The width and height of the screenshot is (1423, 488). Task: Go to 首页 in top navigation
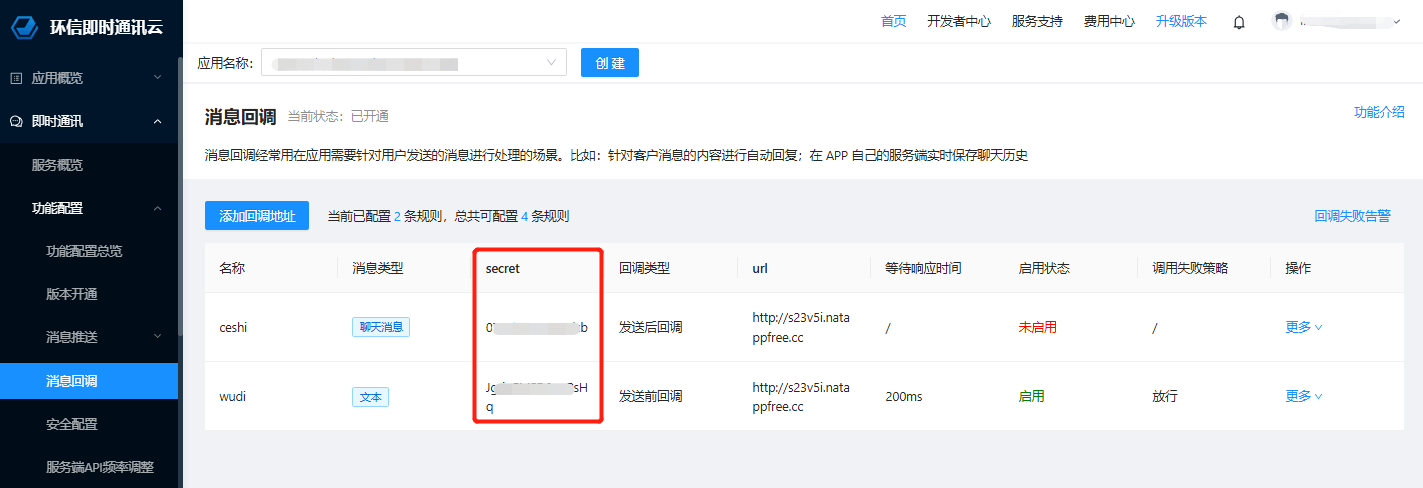tap(893, 21)
